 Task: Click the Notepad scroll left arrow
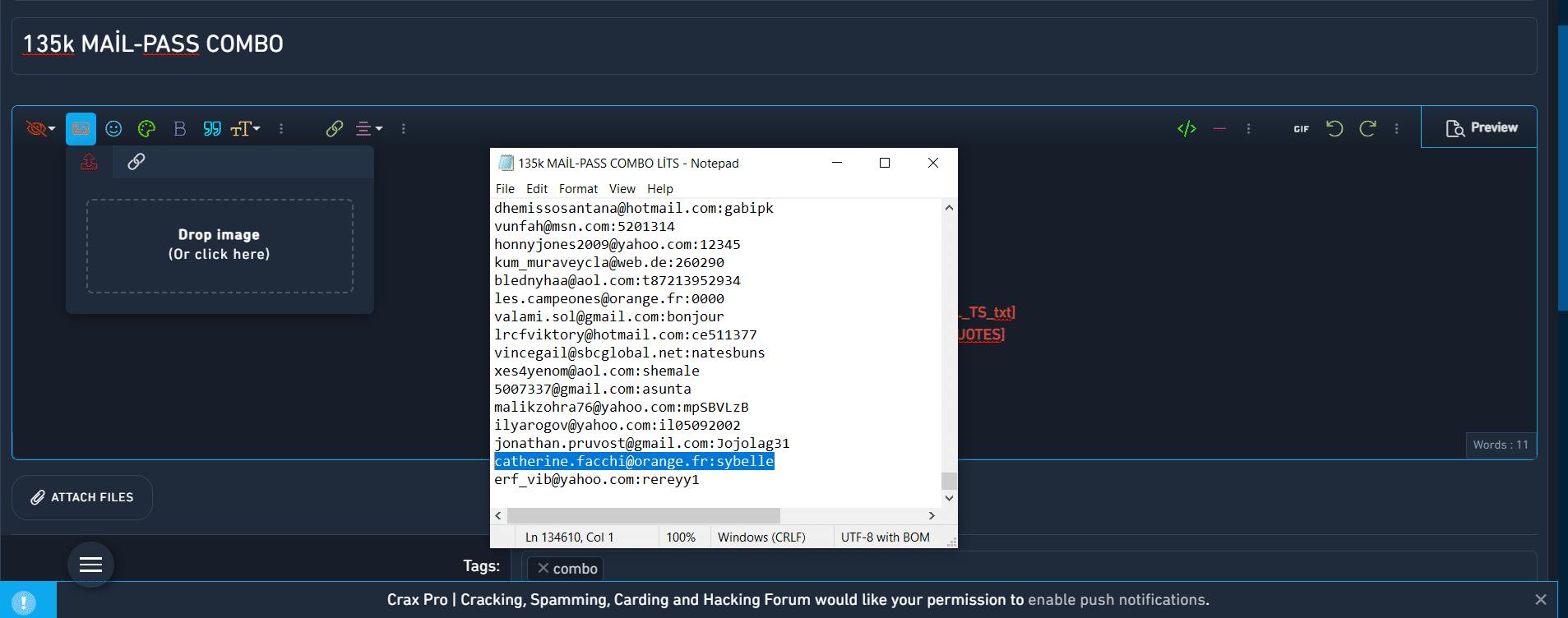click(498, 515)
